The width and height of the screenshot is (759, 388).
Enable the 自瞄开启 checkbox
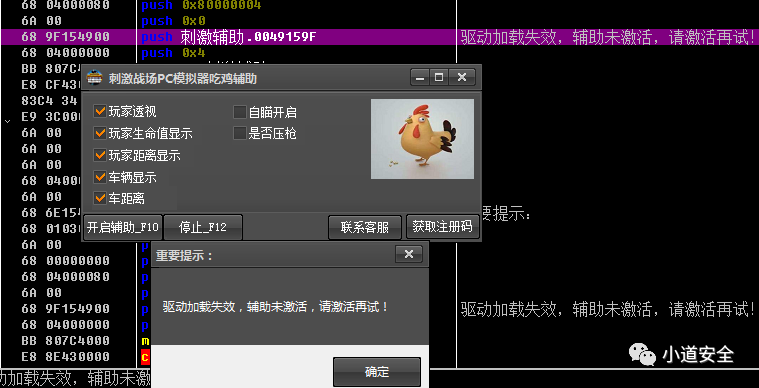[240, 112]
